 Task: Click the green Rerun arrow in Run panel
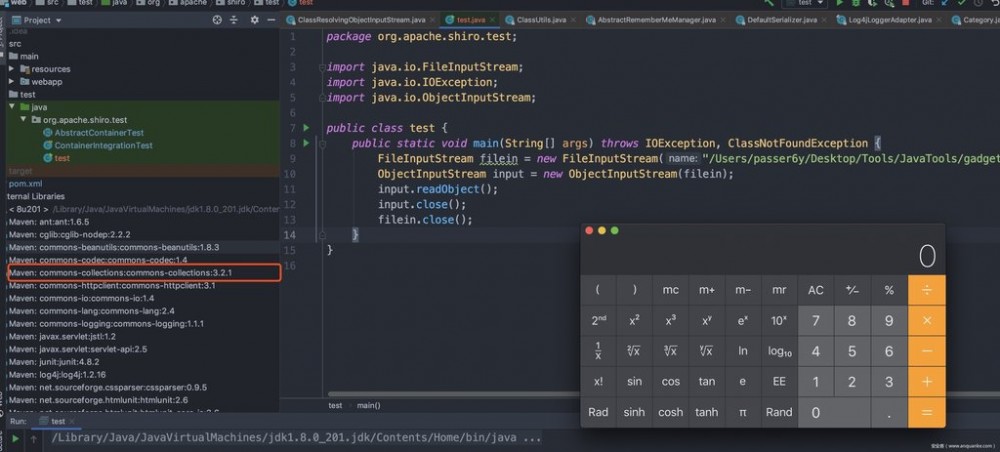[15, 439]
